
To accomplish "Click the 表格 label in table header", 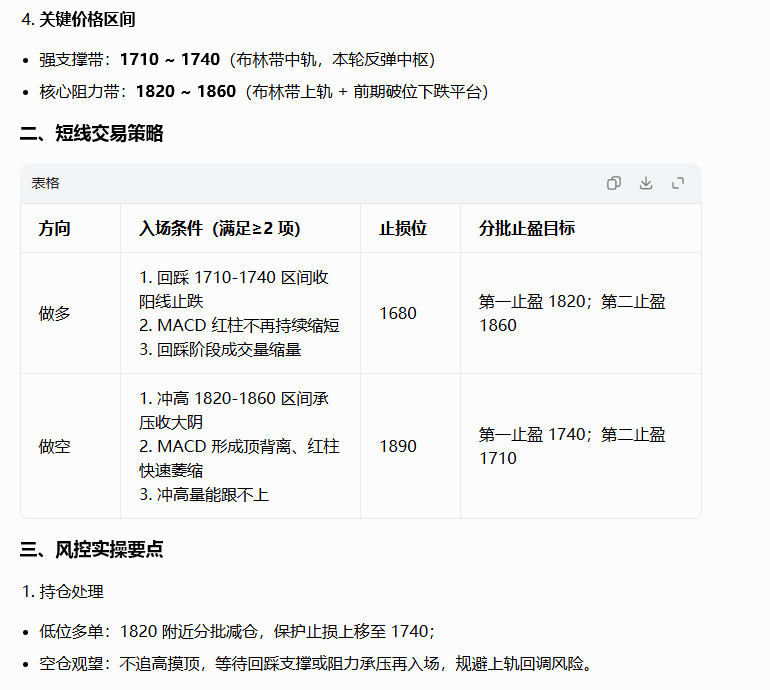I will click(45, 183).
